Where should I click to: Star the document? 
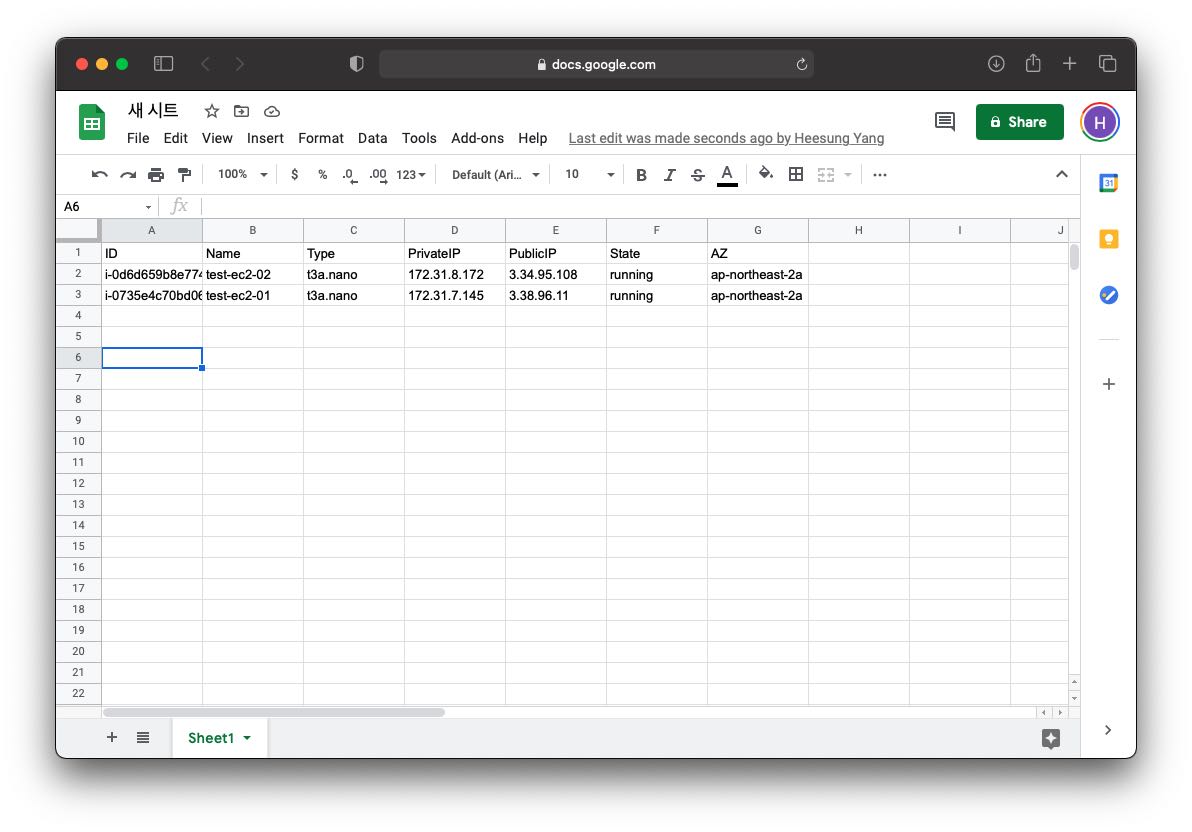pyautogui.click(x=211, y=112)
